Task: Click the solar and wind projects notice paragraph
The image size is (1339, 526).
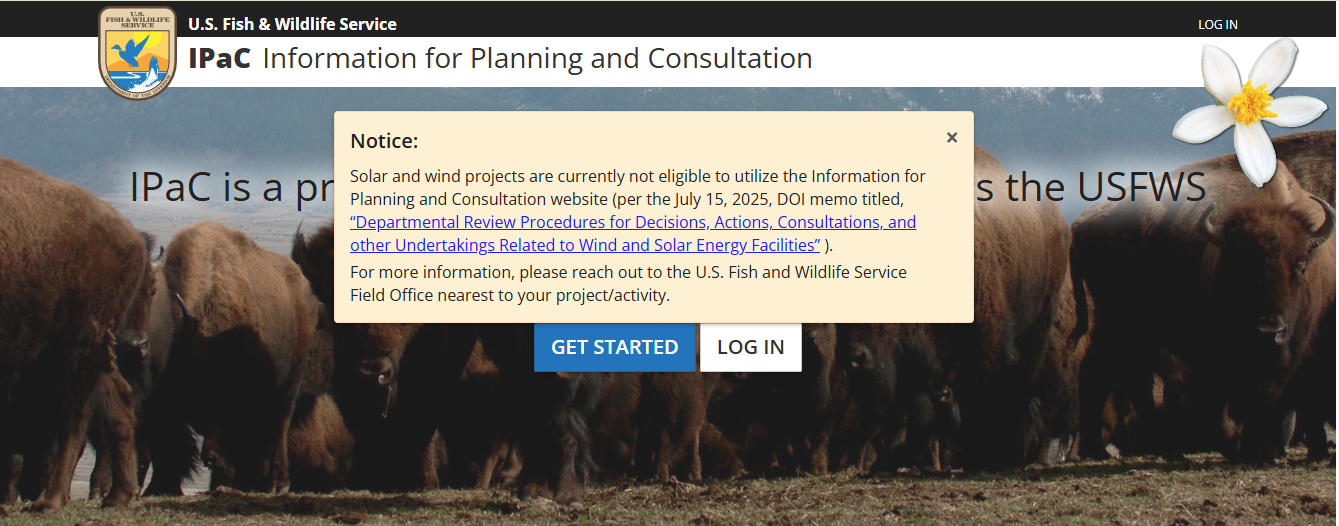Action: 638,210
